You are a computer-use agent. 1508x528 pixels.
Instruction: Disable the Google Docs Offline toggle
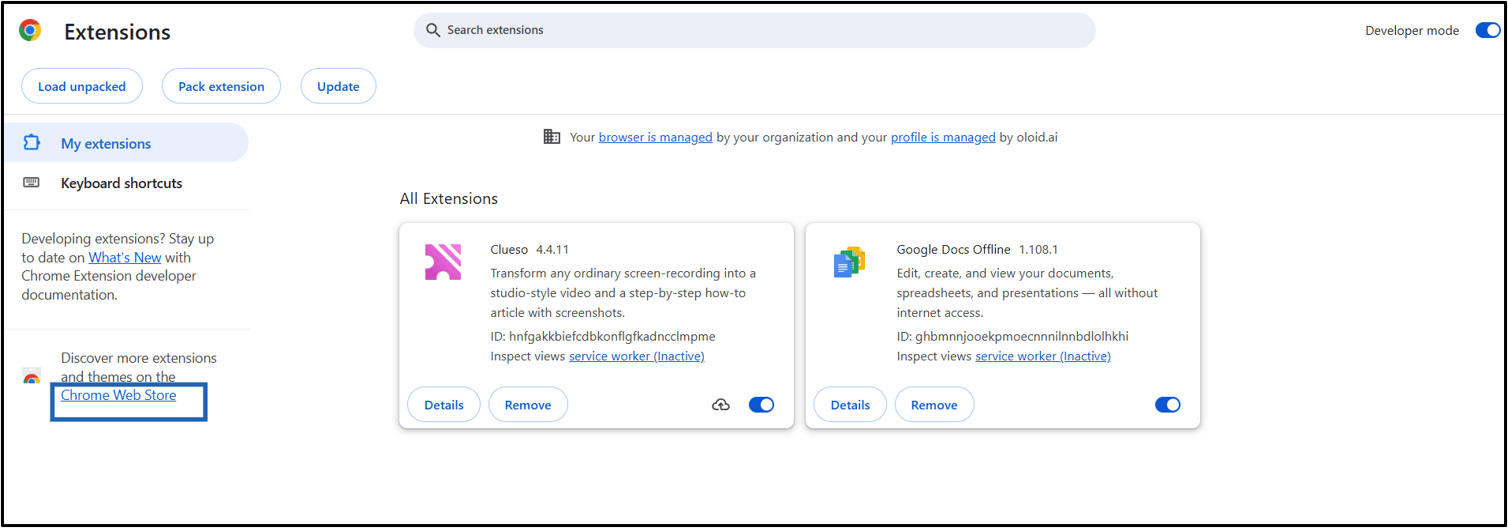point(1167,405)
